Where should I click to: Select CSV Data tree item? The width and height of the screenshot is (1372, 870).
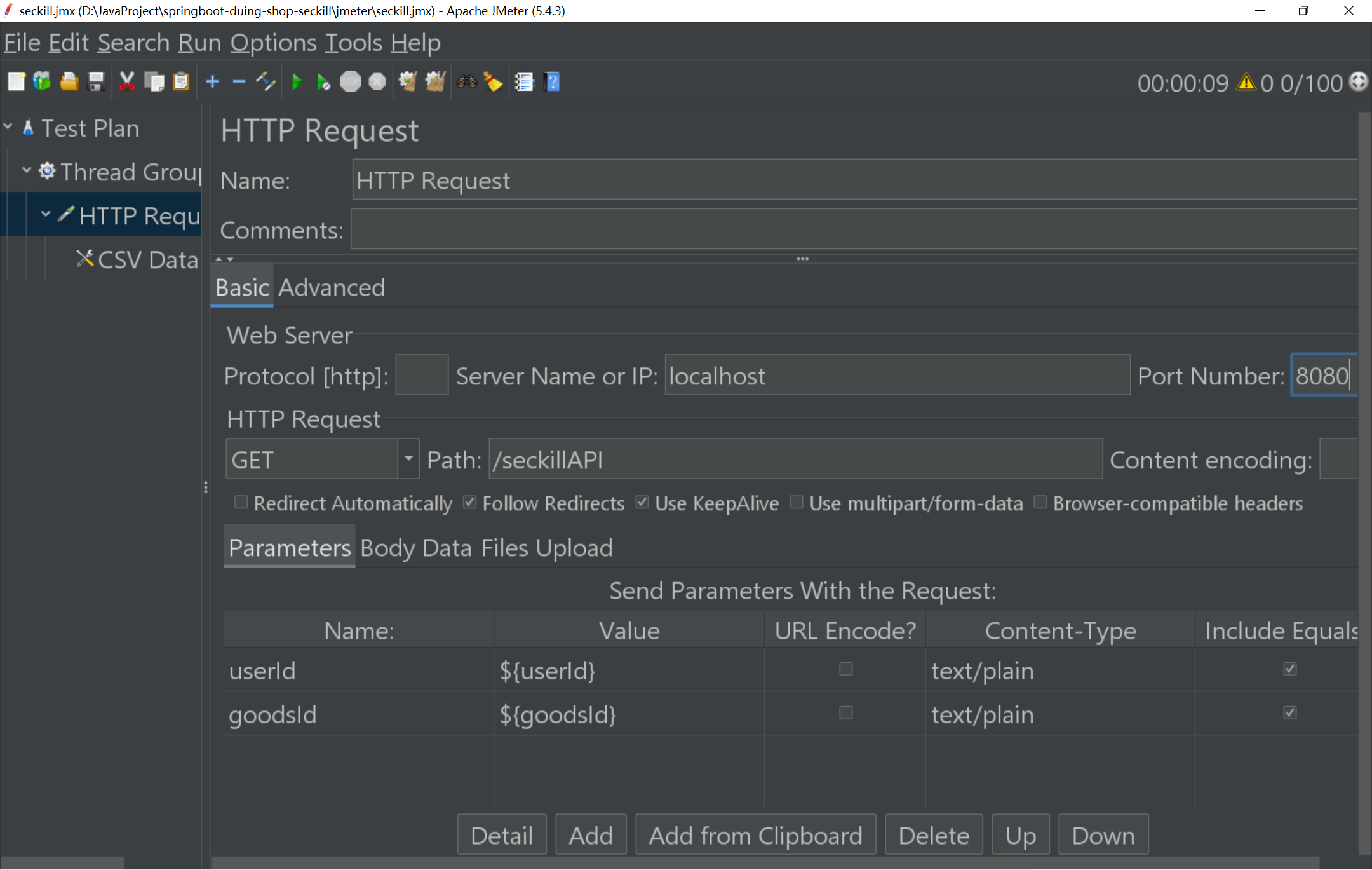pyautogui.click(x=137, y=259)
